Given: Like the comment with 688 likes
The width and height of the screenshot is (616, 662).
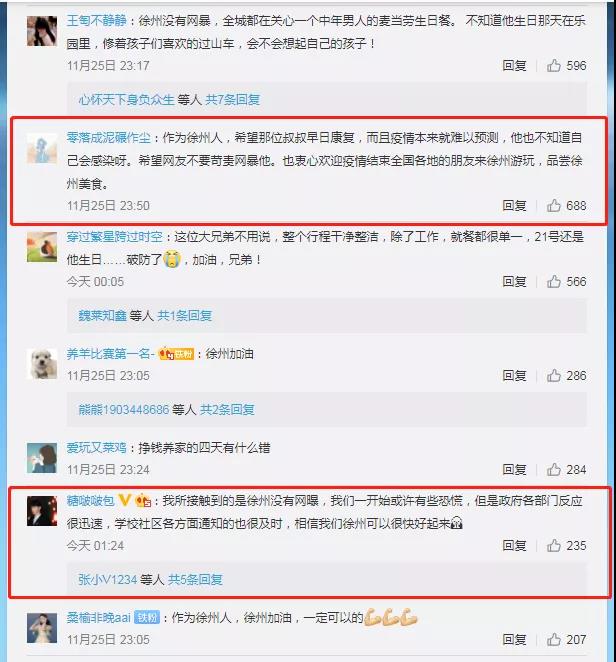Looking at the screenshot, I should (554, 206).
